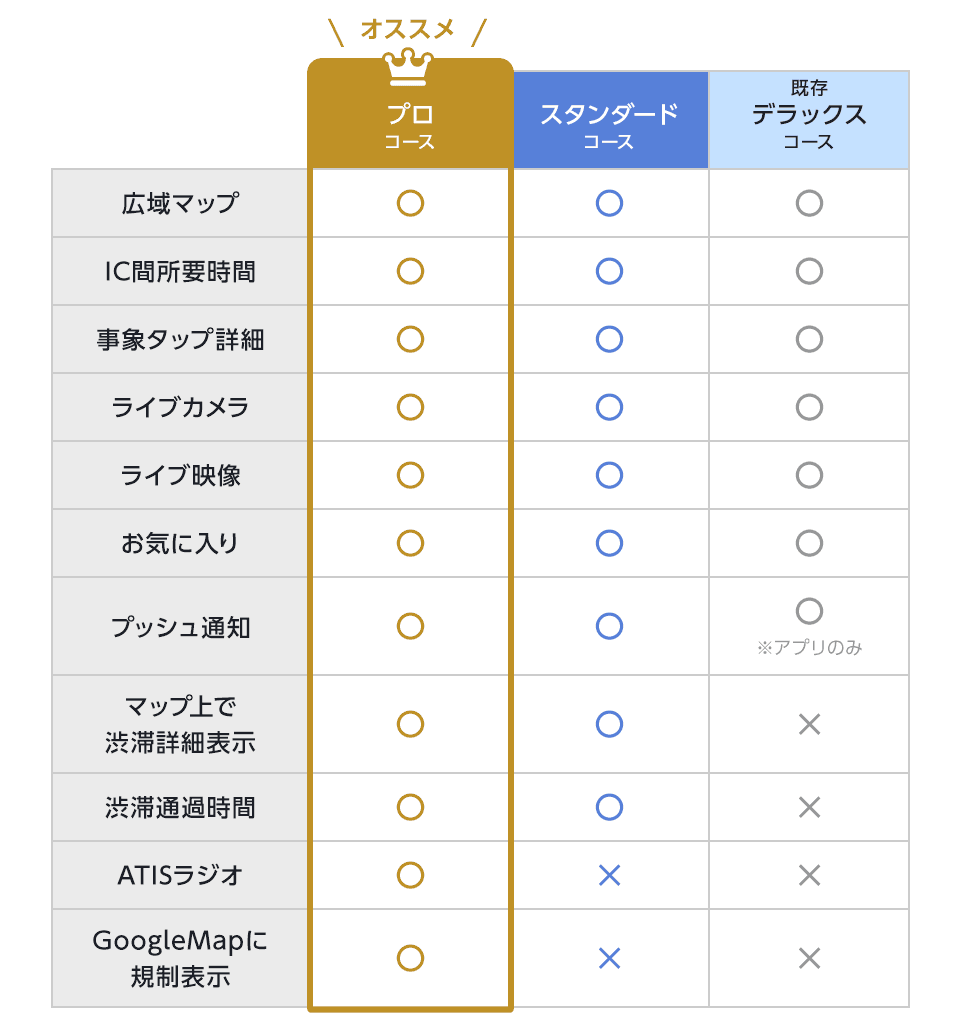This screenshot has height=1020, width=960.
Task: Click the gray cross for マップ上で渋滞詳細表示
Action: pos(809,724)
